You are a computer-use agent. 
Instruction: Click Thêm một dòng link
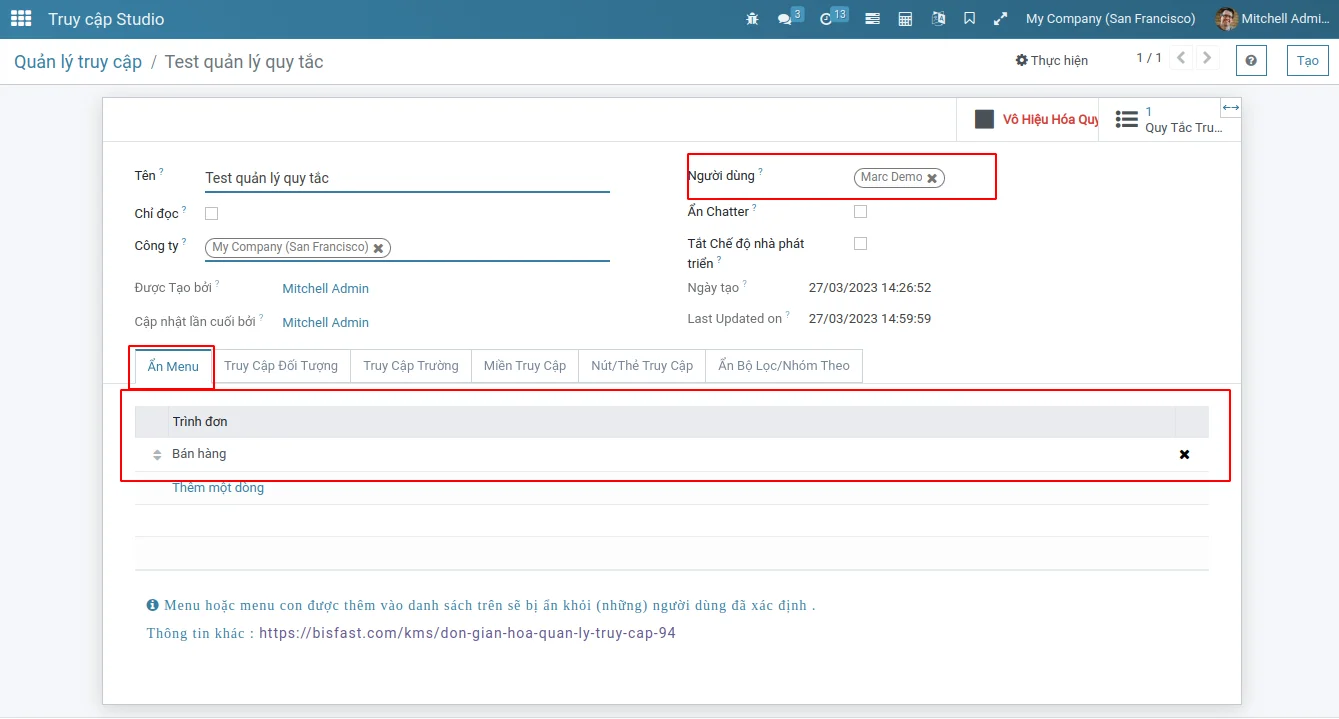[218, 488]
